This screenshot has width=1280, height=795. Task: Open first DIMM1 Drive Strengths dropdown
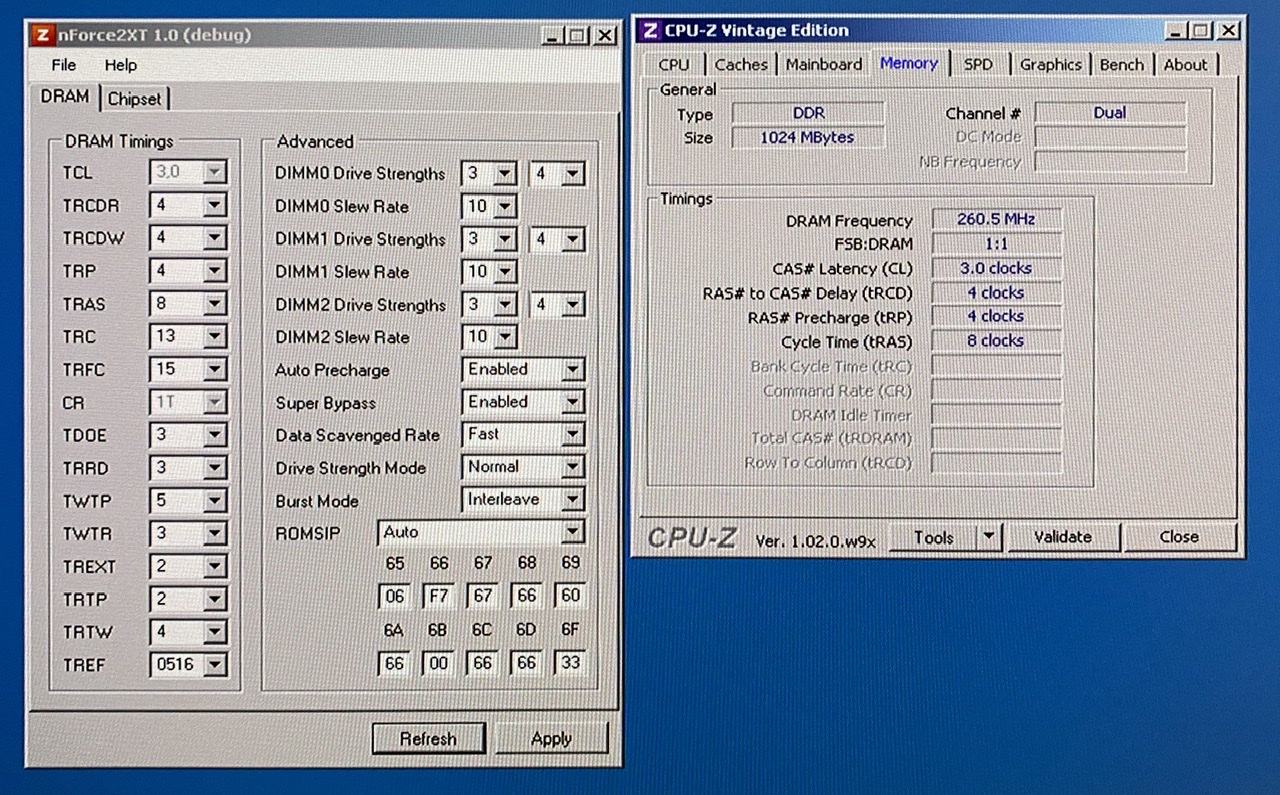click(x=489, y=239)
